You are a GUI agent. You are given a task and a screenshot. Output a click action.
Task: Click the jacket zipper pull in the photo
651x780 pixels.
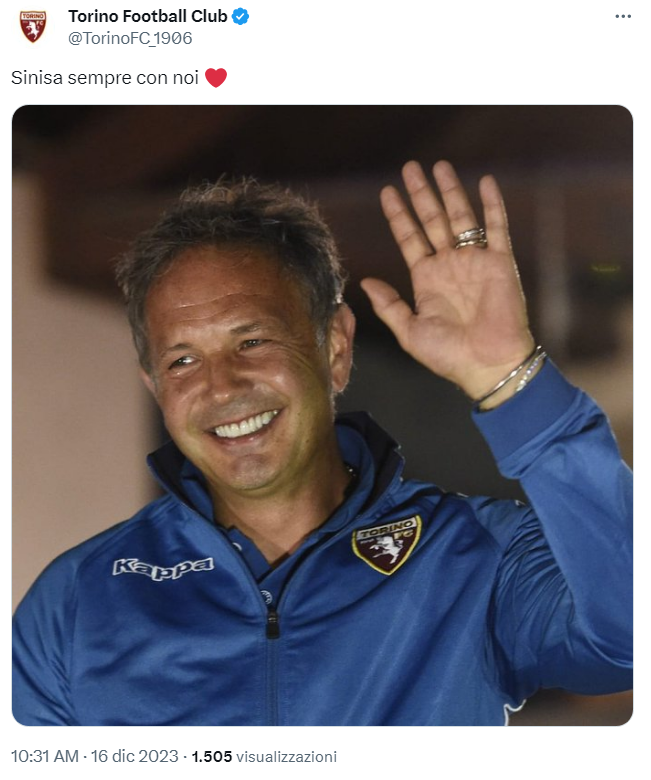tap(272, 622)
